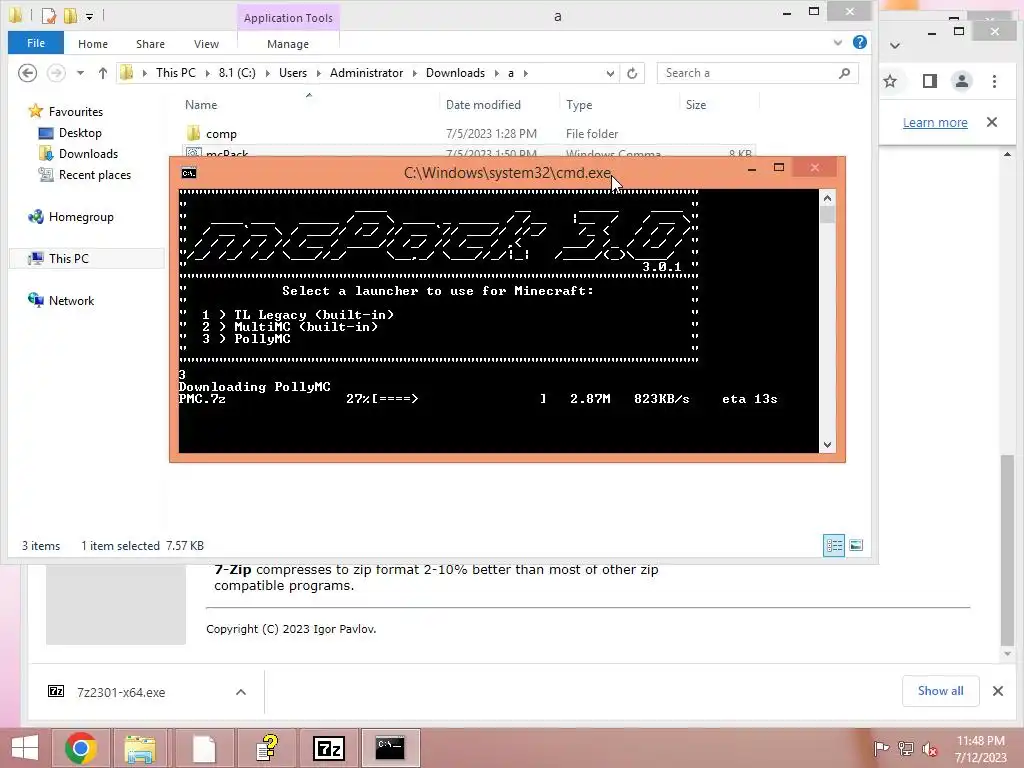
Task: Select the comp folder
Action: (221, 134)
